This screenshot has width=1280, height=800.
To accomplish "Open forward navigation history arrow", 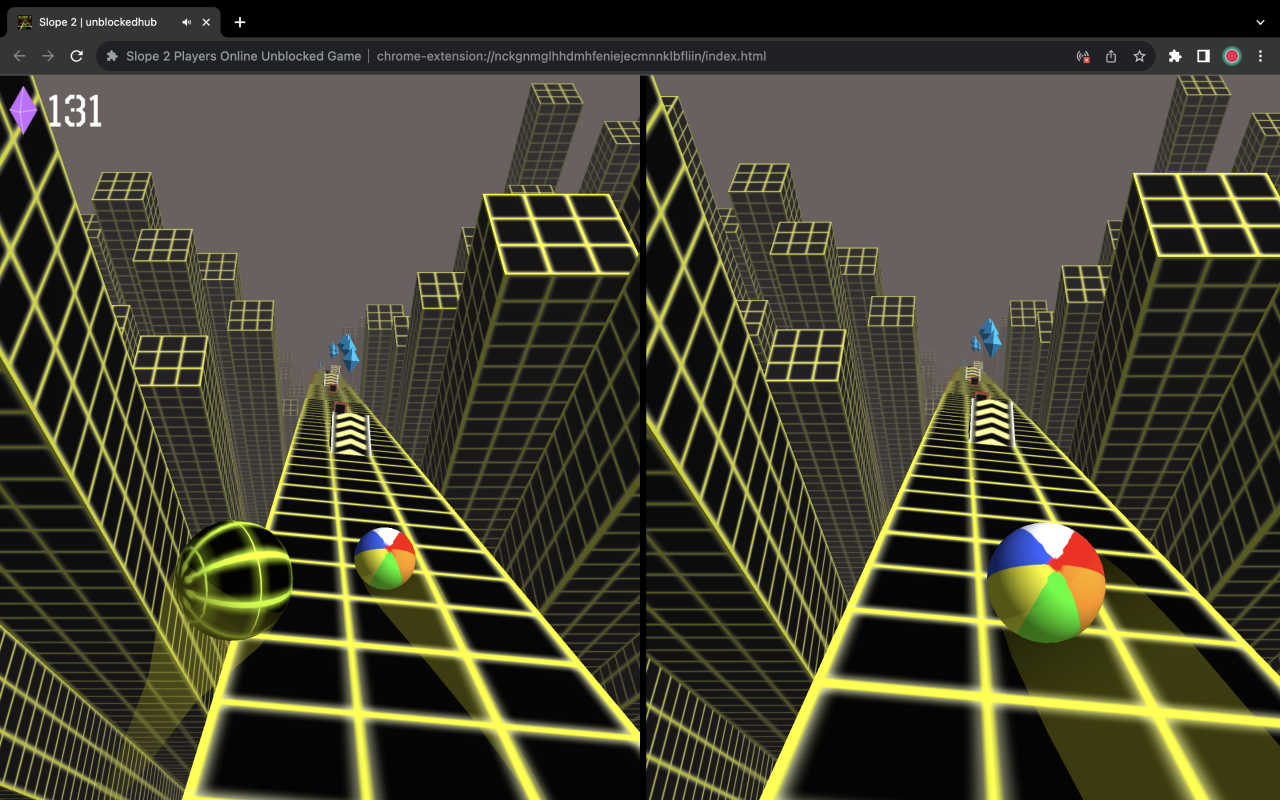I will [48, 56].
